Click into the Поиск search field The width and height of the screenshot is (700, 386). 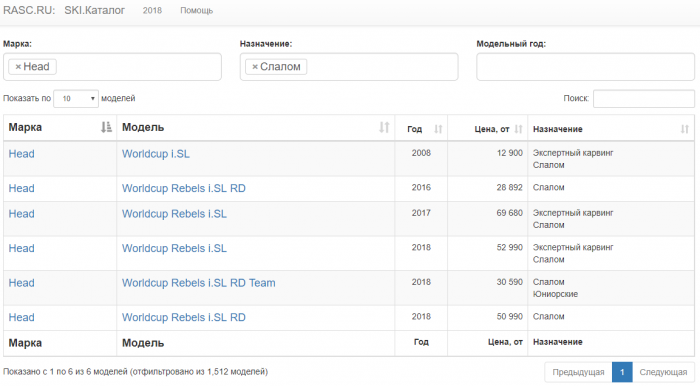click(644, 99)
